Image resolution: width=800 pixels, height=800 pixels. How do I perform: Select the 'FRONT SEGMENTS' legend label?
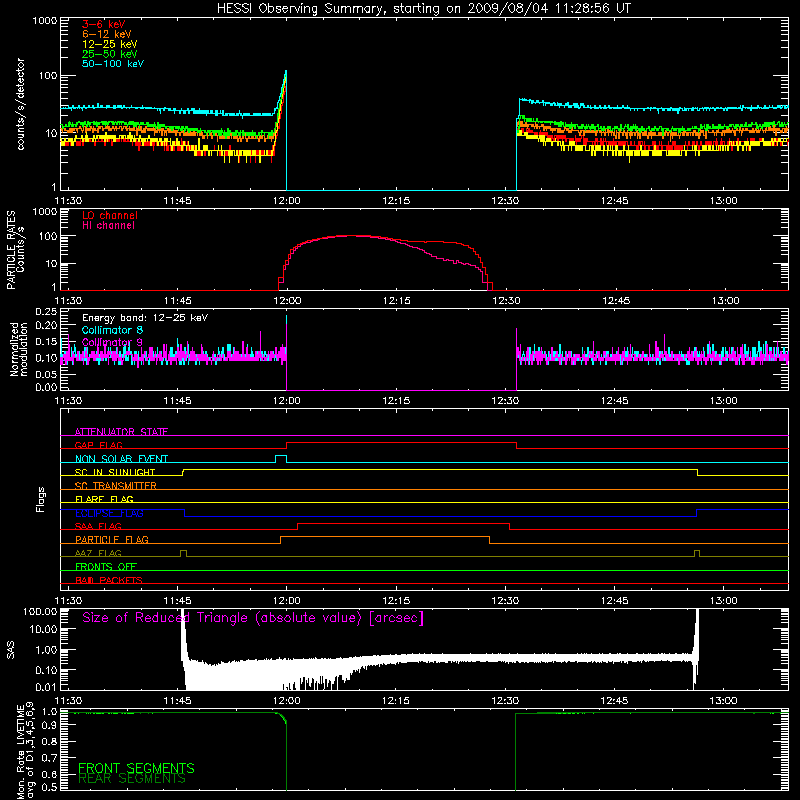(x=136, y=768)
